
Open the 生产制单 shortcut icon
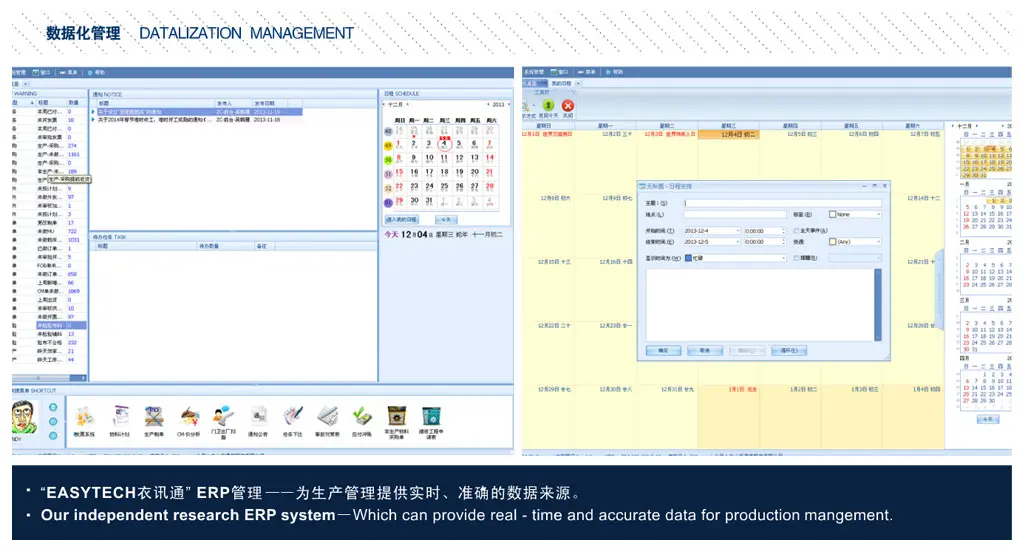click(154, 417)
